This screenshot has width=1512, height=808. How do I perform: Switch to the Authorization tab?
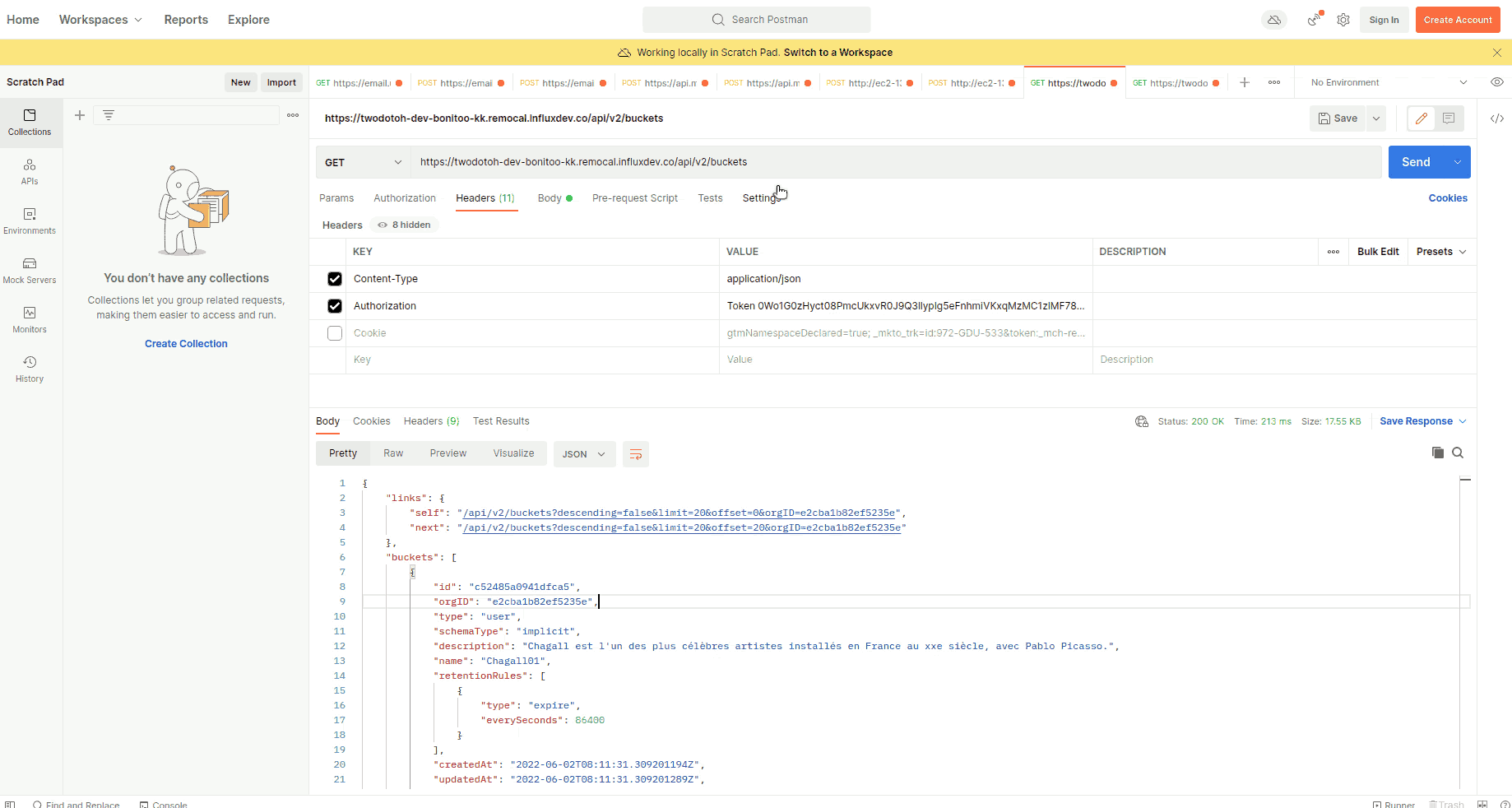coord(405,198)
